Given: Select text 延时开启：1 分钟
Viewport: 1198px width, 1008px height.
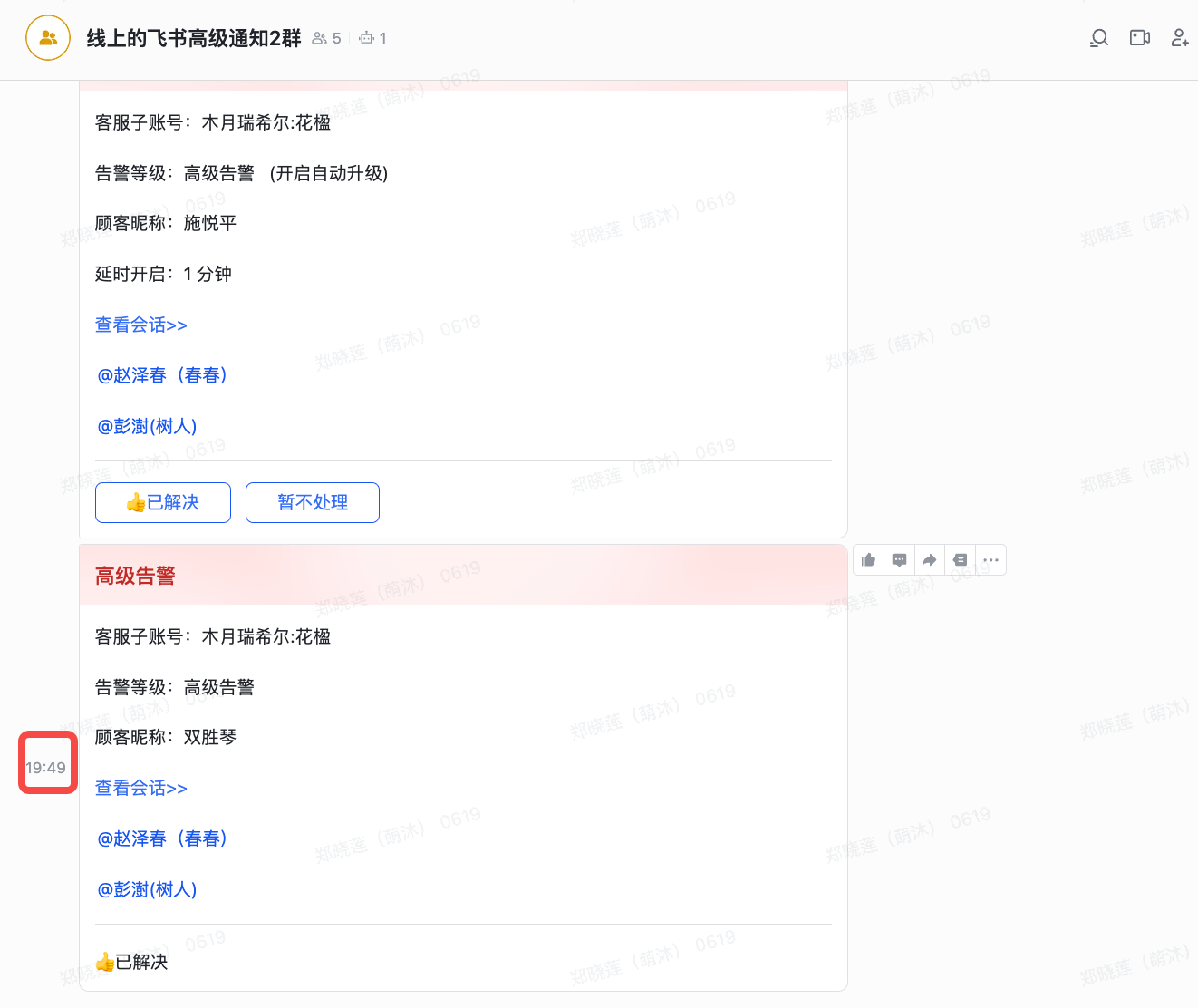Looking at the screenshot, I should tap(163, 274).
